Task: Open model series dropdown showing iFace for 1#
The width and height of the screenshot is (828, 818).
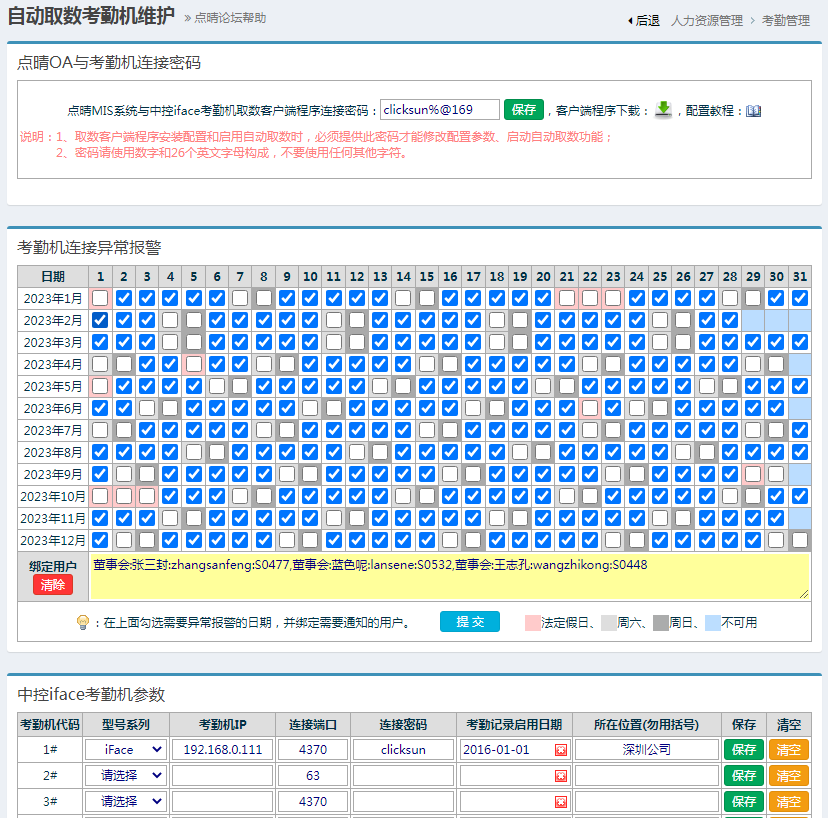Action: [126, 750]
